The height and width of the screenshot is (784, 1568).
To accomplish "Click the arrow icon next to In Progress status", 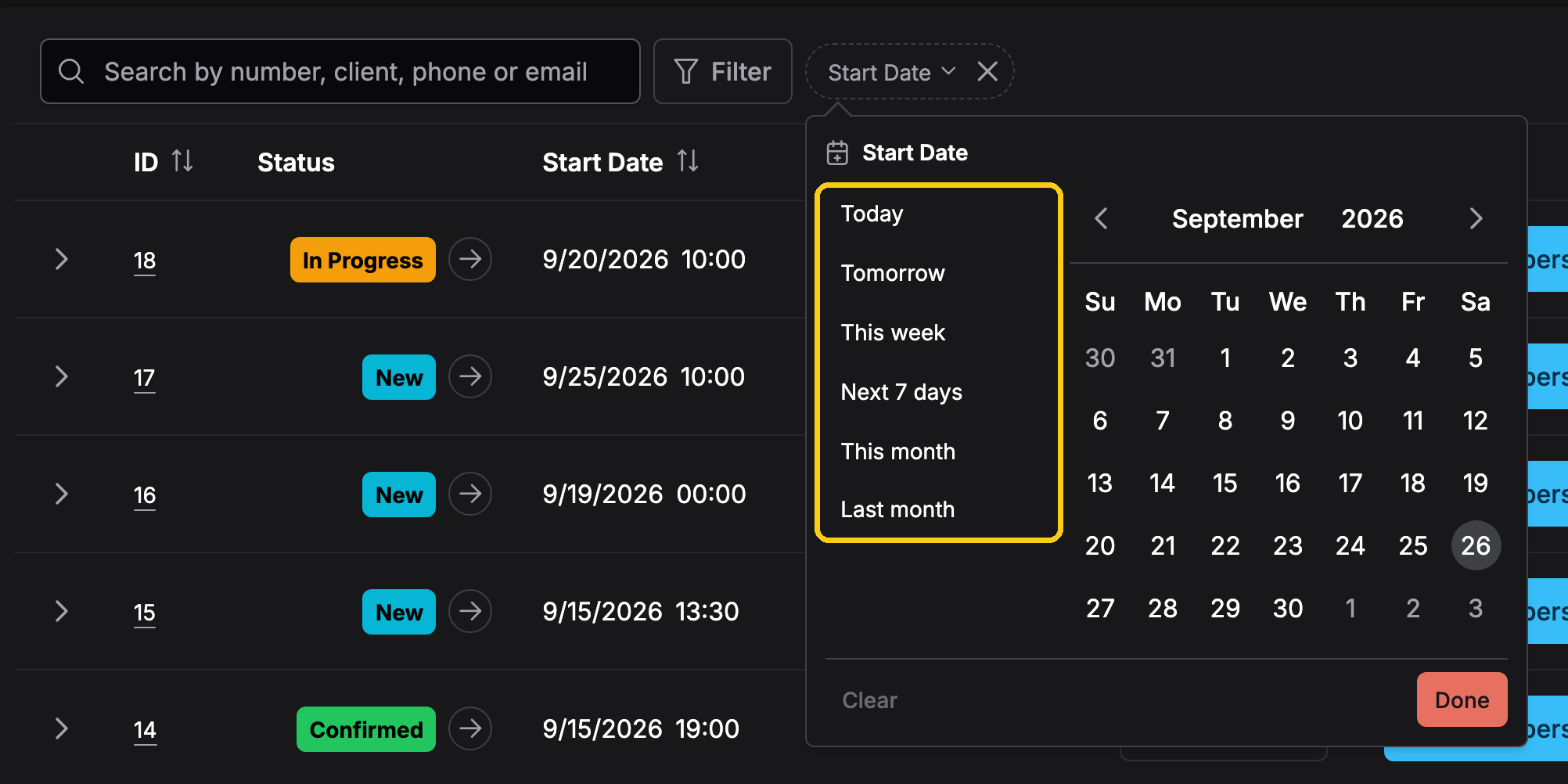I will (x=469, y=259).
